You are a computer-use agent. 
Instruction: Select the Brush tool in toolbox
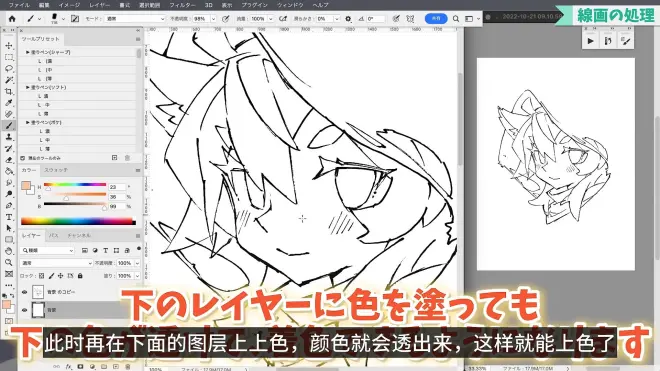click(9, 125)
